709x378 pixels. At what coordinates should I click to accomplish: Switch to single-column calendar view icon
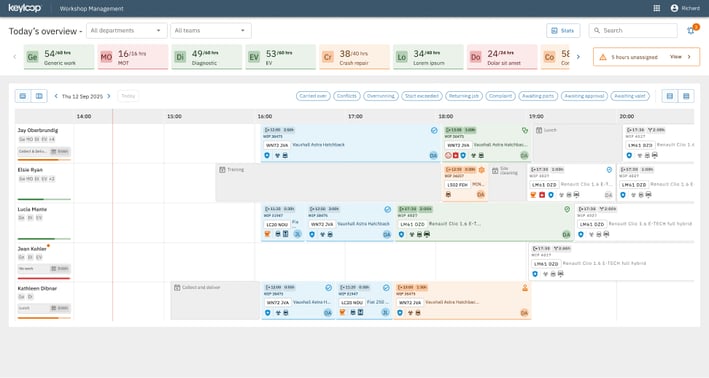23,96
